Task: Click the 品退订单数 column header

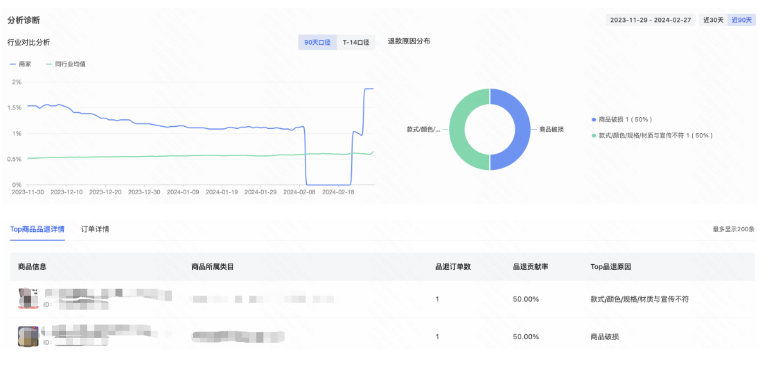Action: click(x=453, y=267)
